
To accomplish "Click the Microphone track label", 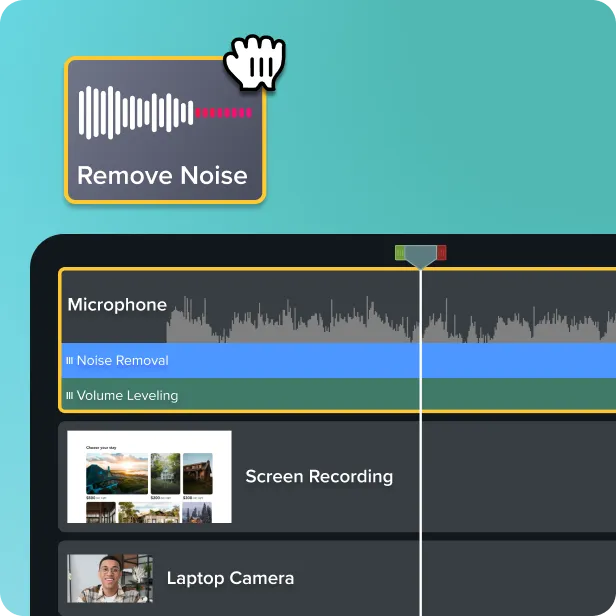I will [117, 304].
